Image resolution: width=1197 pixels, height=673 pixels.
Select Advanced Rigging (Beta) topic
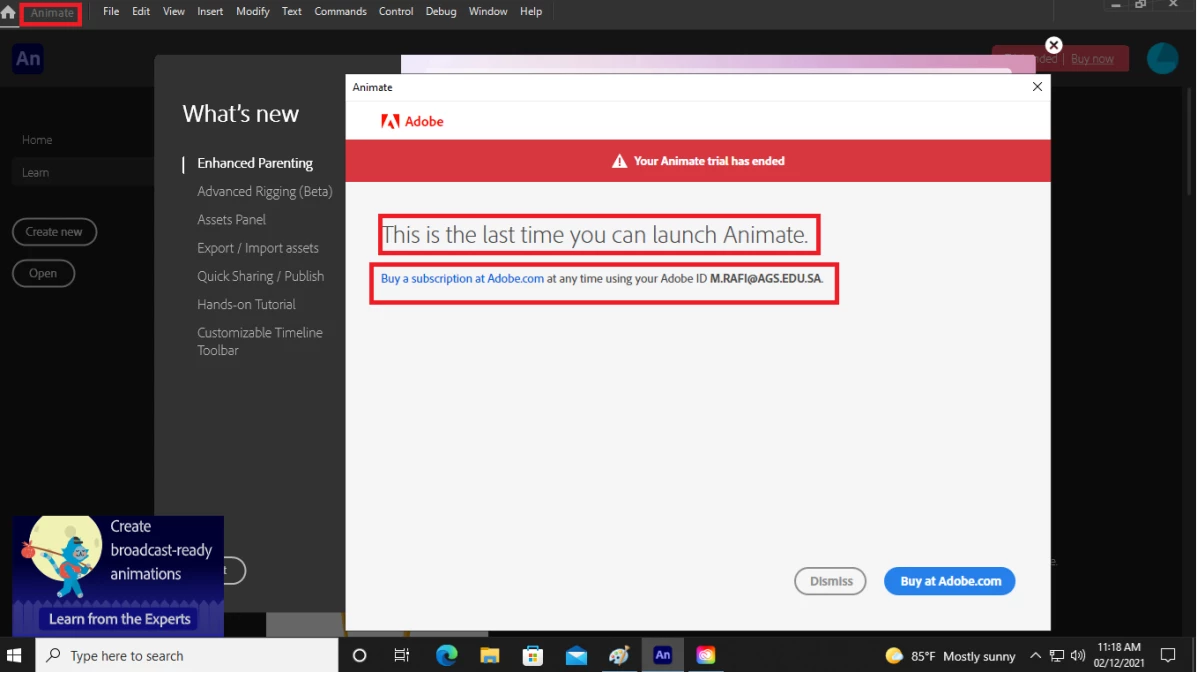tap(265, 192)
